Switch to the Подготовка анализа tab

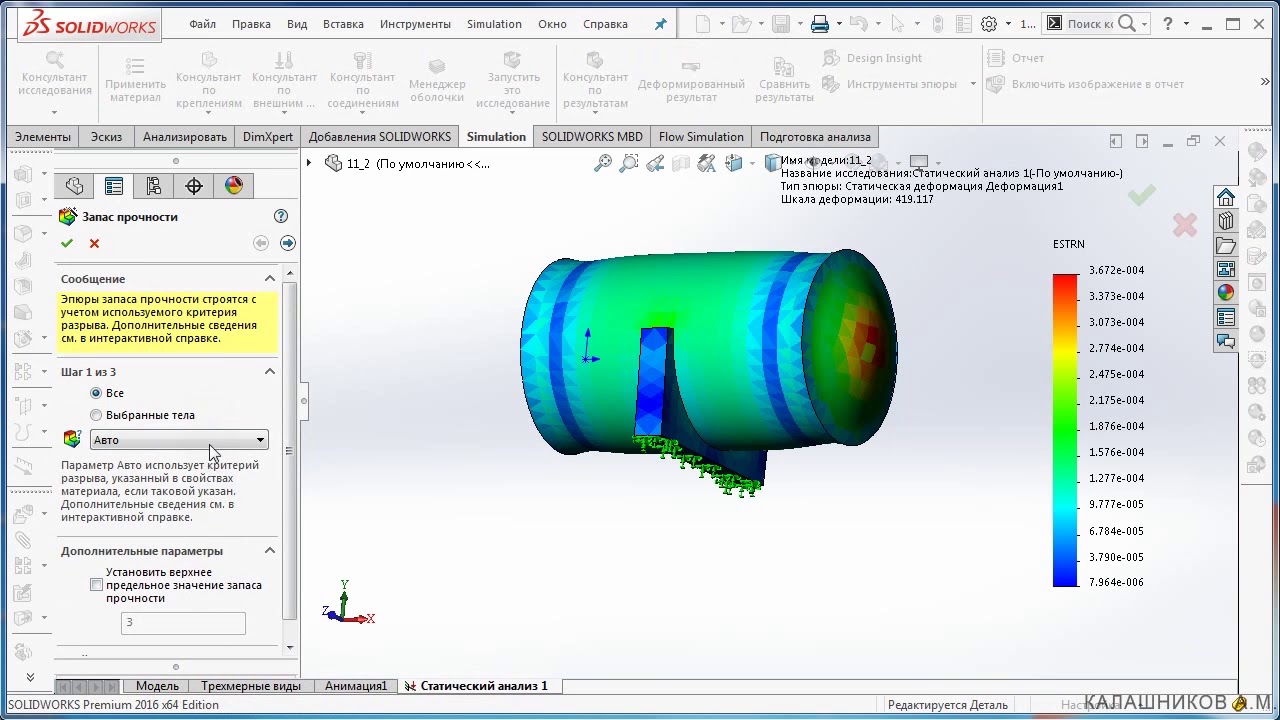point(815,137)
